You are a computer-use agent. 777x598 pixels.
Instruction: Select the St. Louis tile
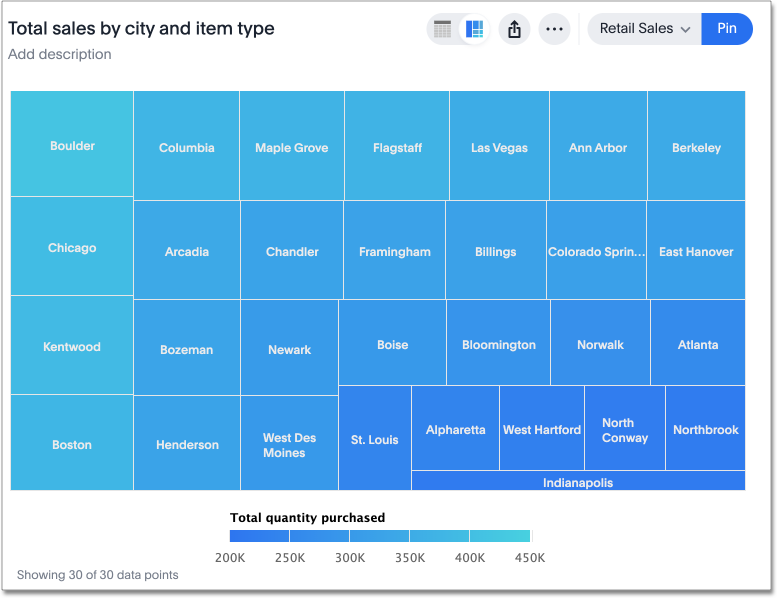(375, 439)
